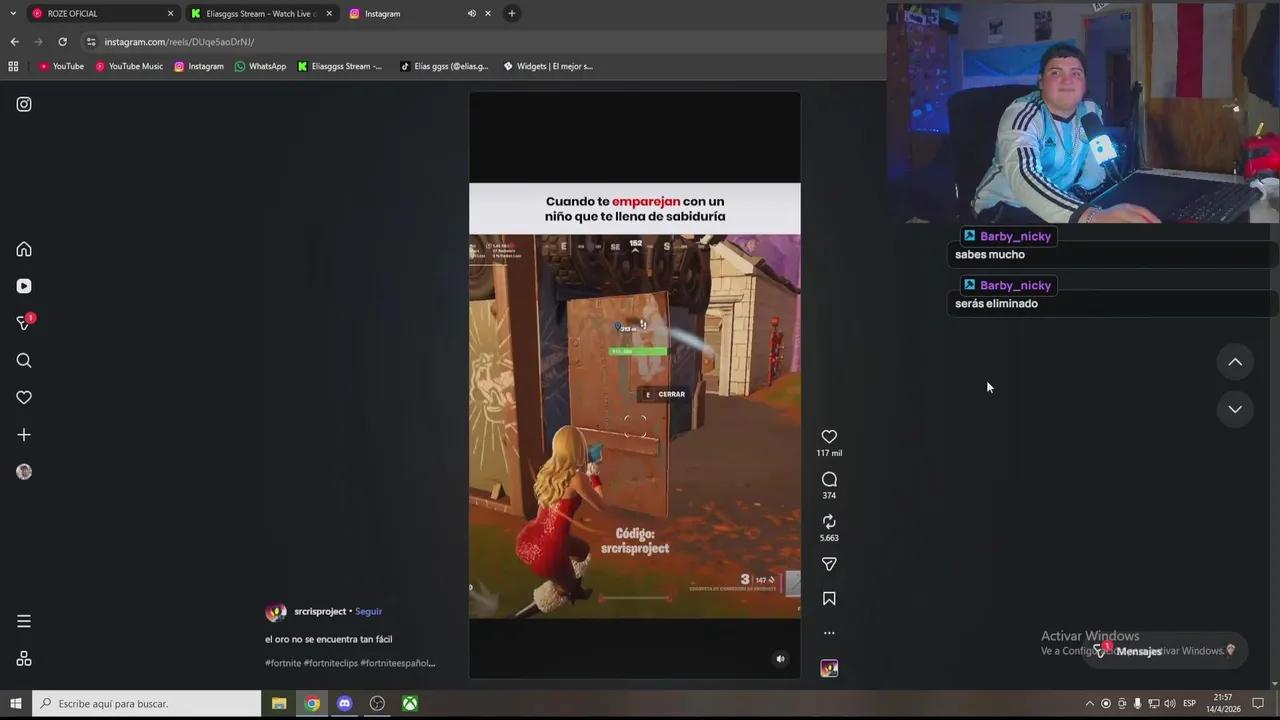This screenshot has height=720, width=1280.
Task: Go to Instagram Home in the sidebar
Action: pyautogui.click(x=24, y=249)
